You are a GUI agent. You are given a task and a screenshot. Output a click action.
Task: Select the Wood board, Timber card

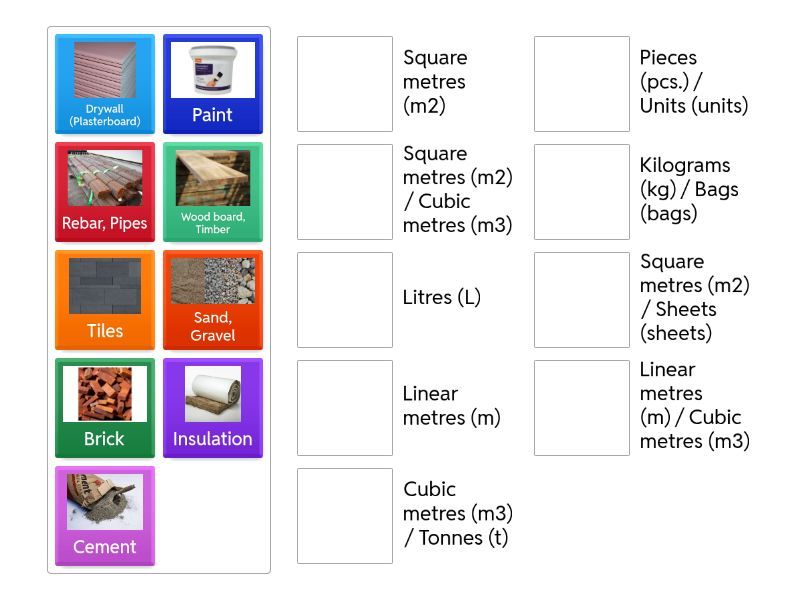(x=213, y=192)
